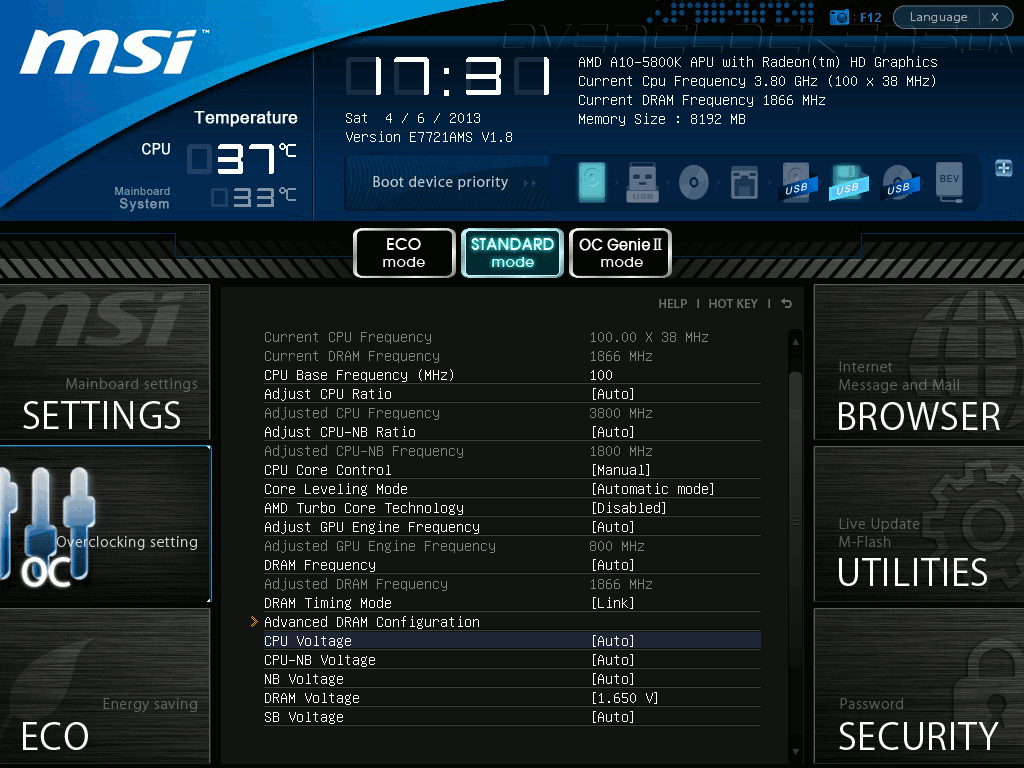1024x768 pixels.
Task: Activate STANDARD mode
Action: [513, 253]
